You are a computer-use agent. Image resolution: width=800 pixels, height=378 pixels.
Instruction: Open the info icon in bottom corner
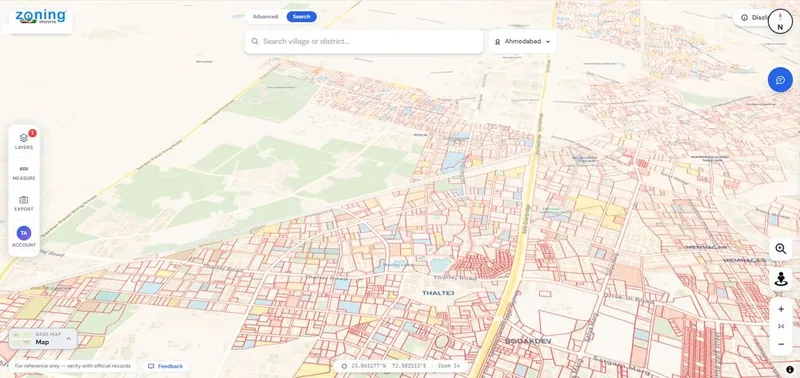click(790, 370)
